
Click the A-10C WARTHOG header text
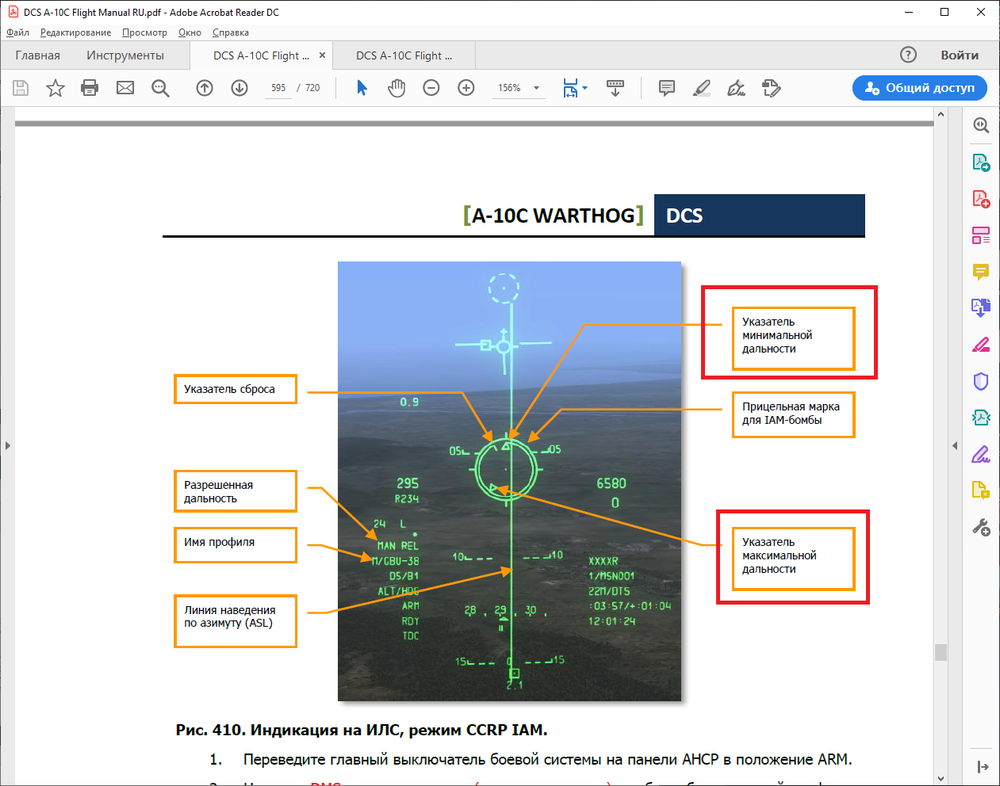tap(553, 216)
